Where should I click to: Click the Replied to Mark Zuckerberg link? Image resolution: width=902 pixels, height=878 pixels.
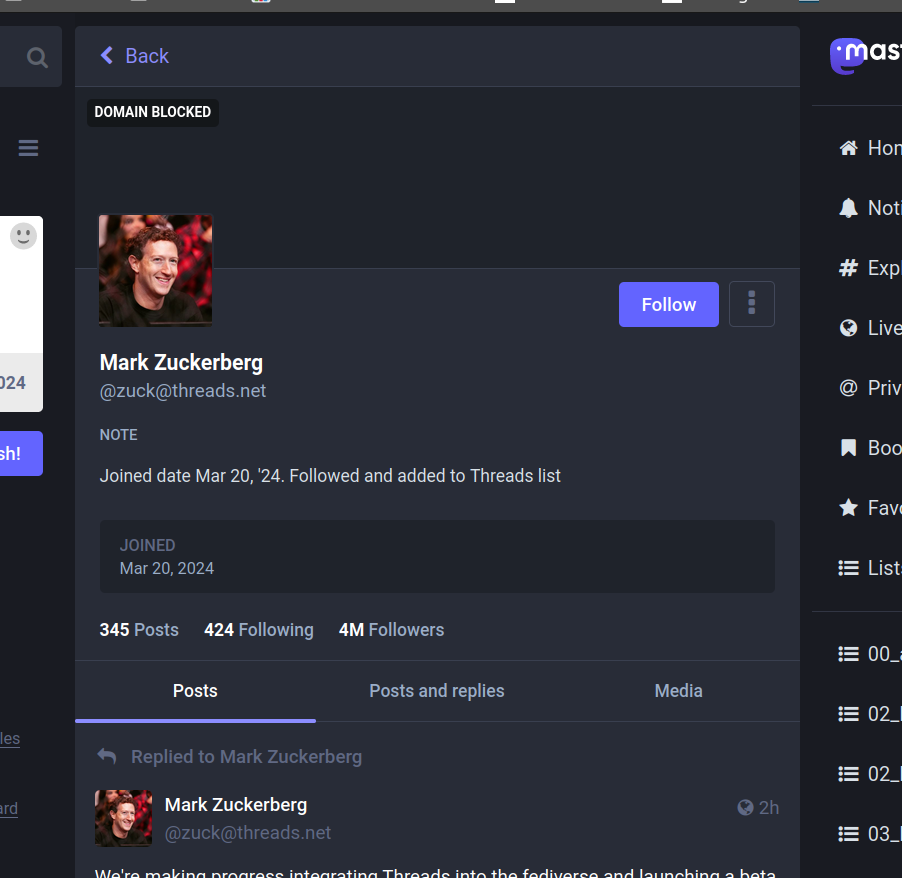(247, 757)
